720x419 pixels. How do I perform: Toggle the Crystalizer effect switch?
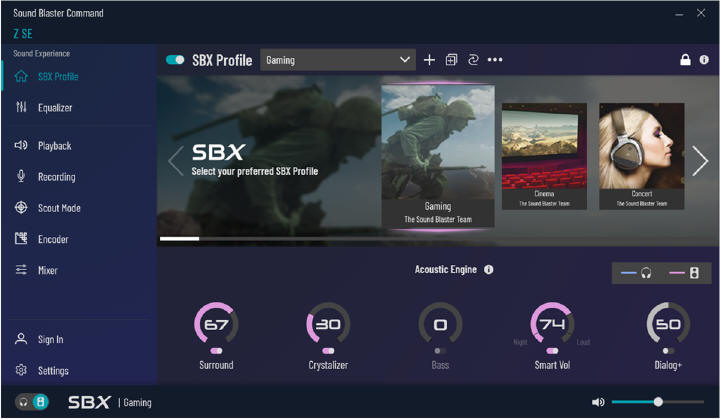pyautogui.click(x=328, y=351)
